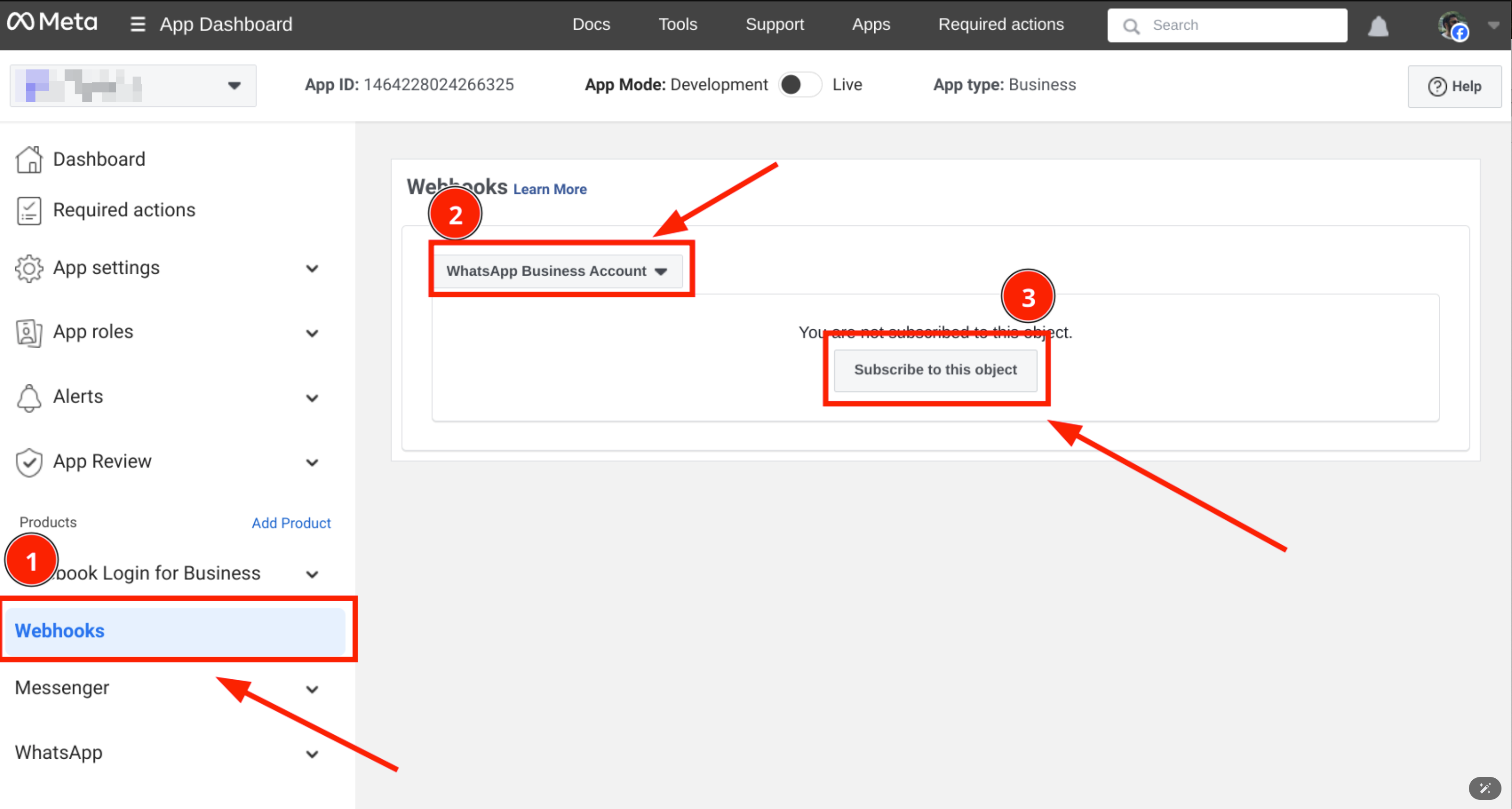This screenshot has width=1512, height=809.
Task: Click the App roles person icon
Action: click(29, 333)
